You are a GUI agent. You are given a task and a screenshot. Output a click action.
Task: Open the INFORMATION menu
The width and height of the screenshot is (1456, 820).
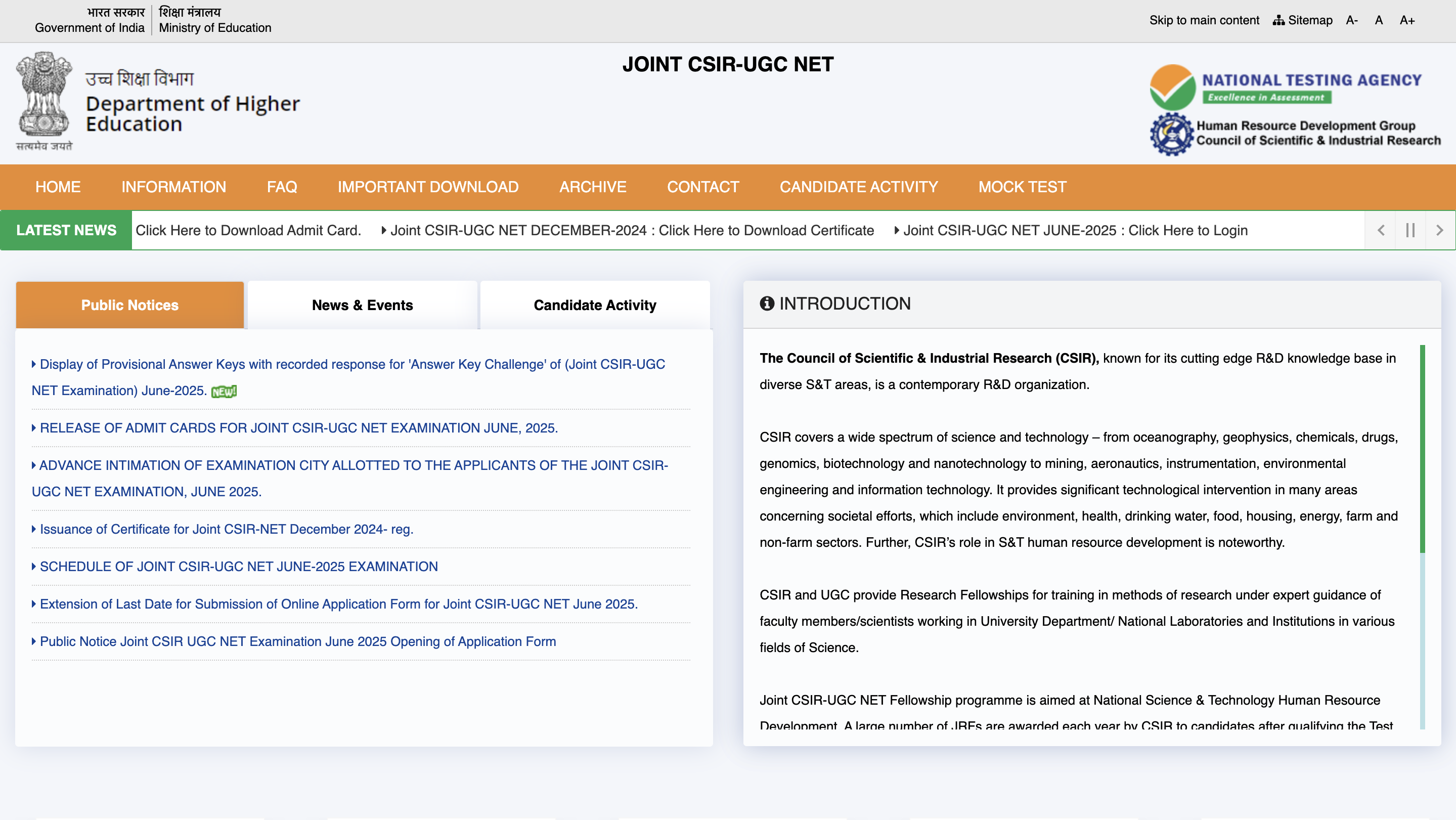click(x=173, y=187)
